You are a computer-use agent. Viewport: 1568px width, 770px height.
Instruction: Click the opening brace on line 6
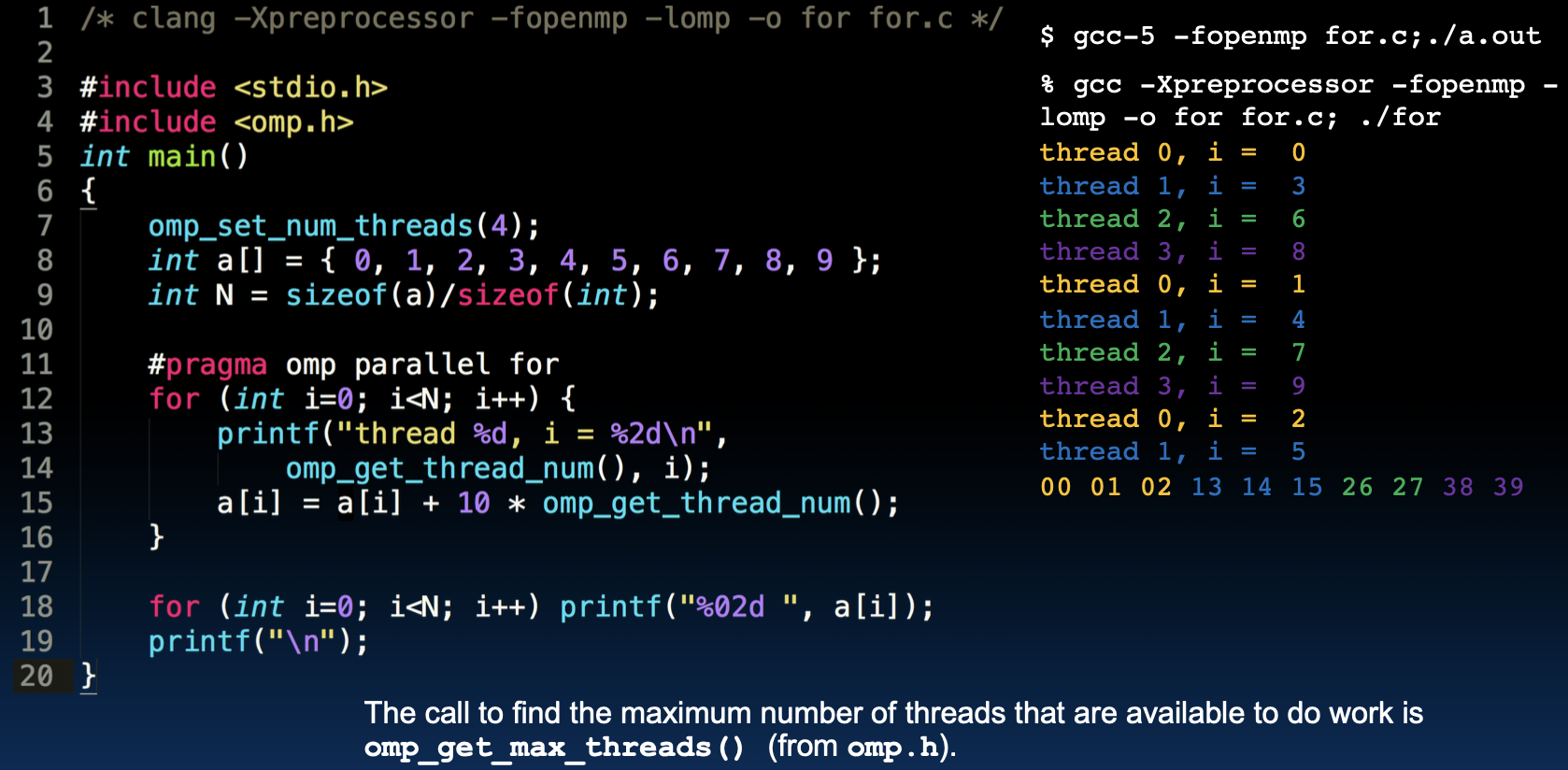tap(89, 192)
